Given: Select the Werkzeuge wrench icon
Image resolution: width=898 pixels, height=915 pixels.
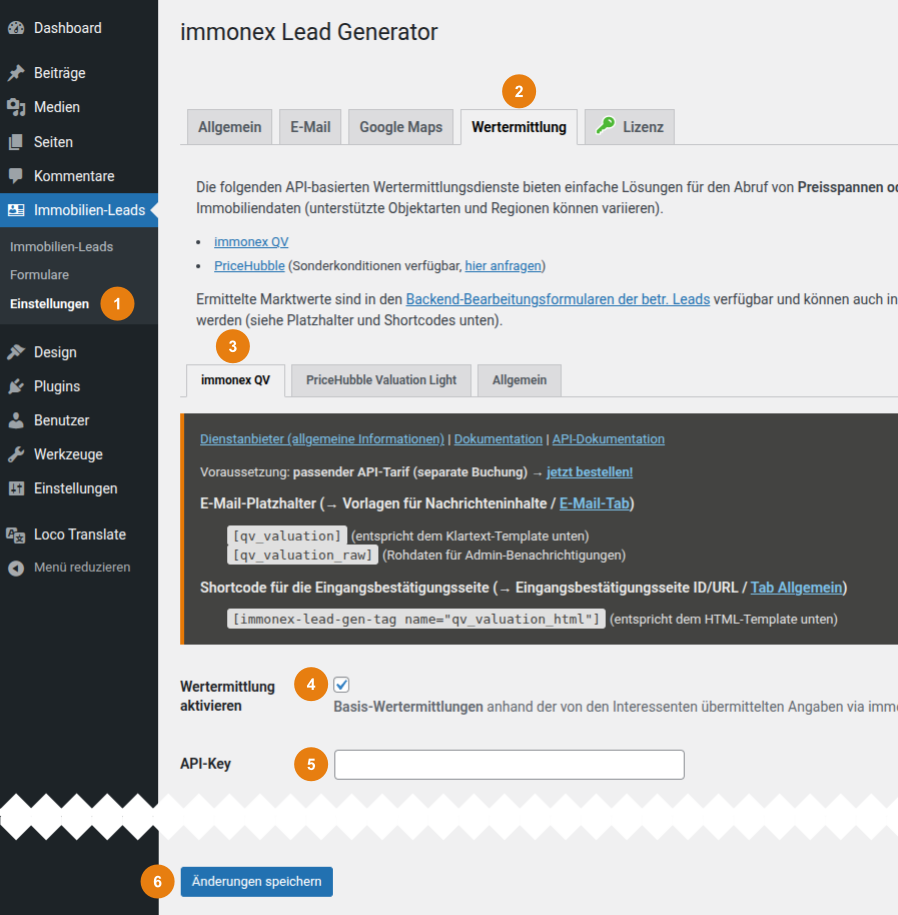Looking at the screenshot, I should pyautogui.click(x=16, y=454).
